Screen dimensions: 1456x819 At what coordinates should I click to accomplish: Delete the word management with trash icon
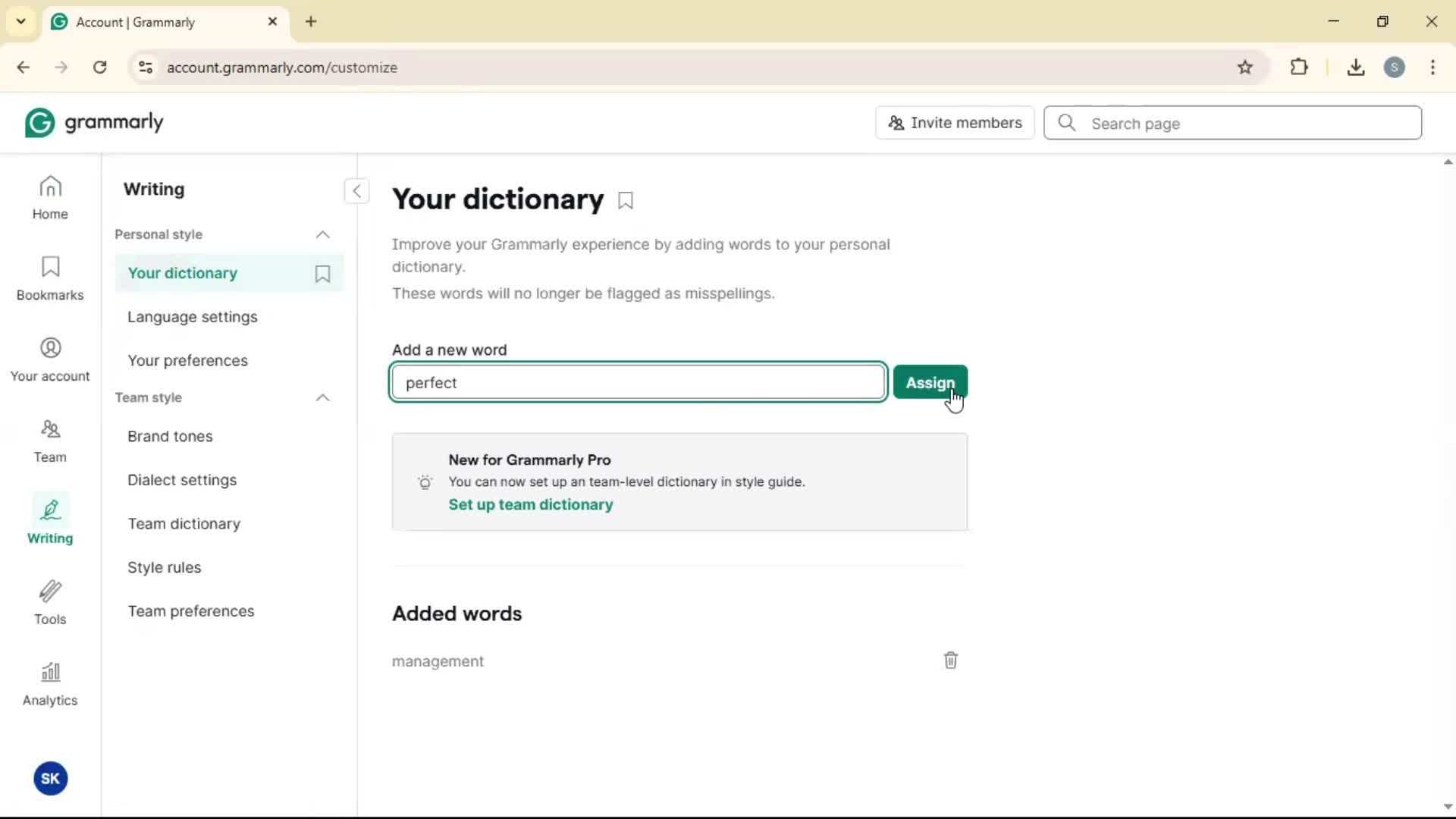(950, 661)
